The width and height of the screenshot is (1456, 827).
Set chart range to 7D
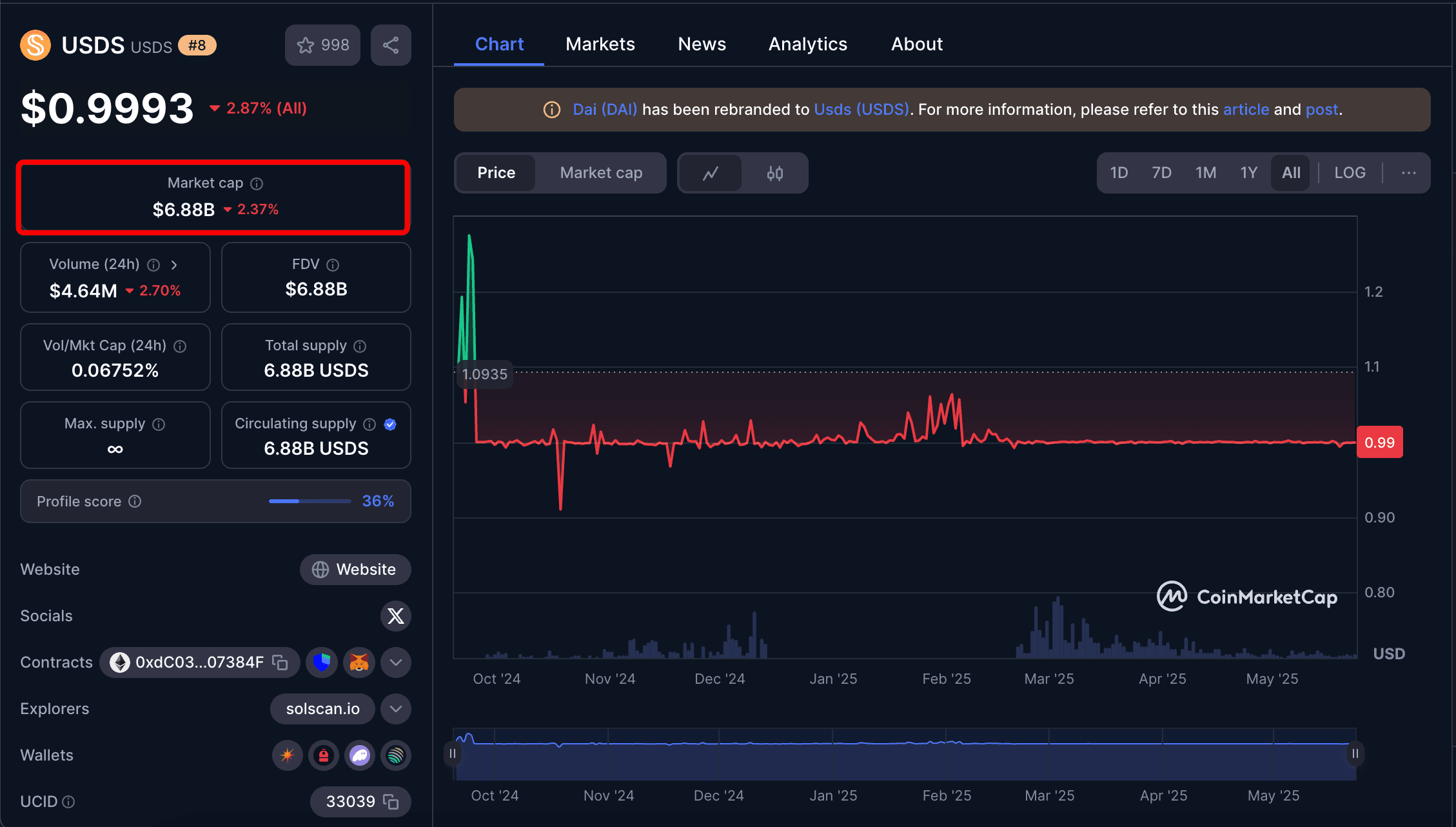click(x=1161, y=173)
